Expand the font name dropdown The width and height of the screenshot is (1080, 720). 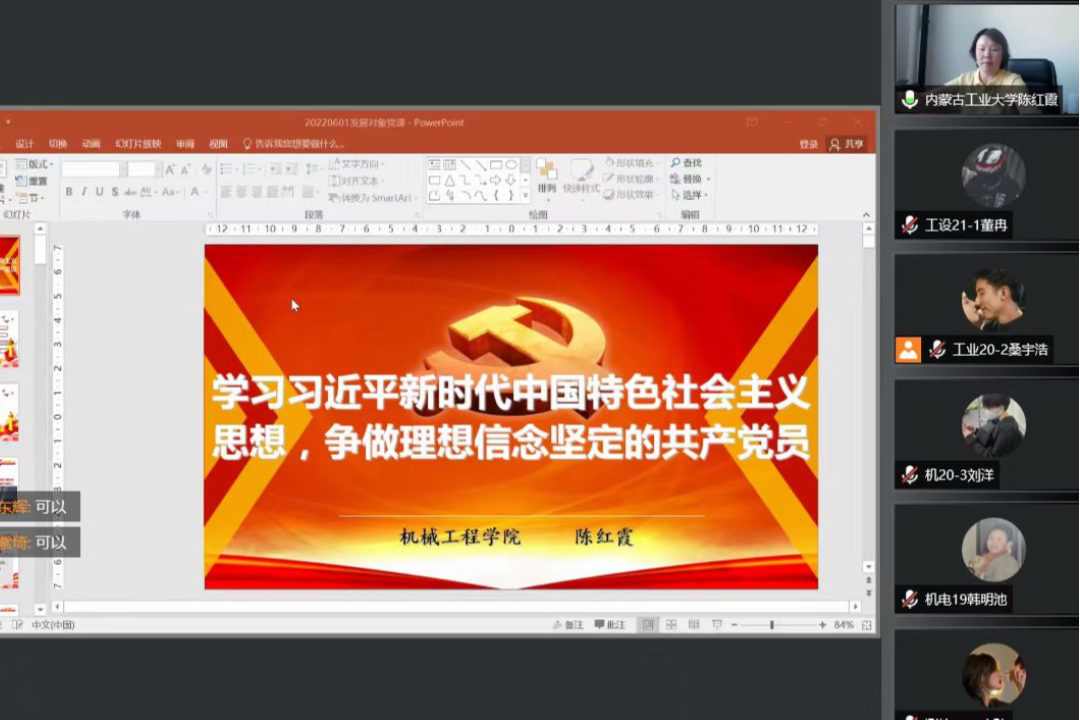(123, 169)
